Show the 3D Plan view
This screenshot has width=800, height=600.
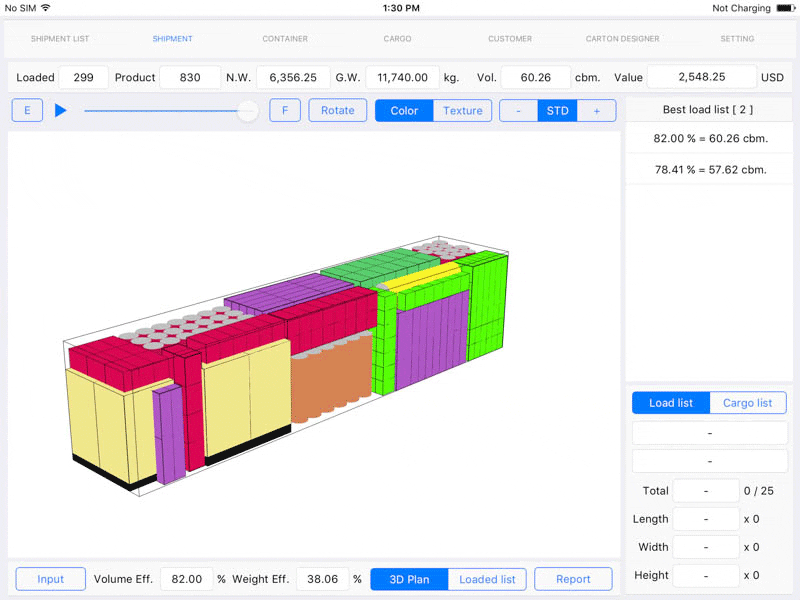pos(409,580)
